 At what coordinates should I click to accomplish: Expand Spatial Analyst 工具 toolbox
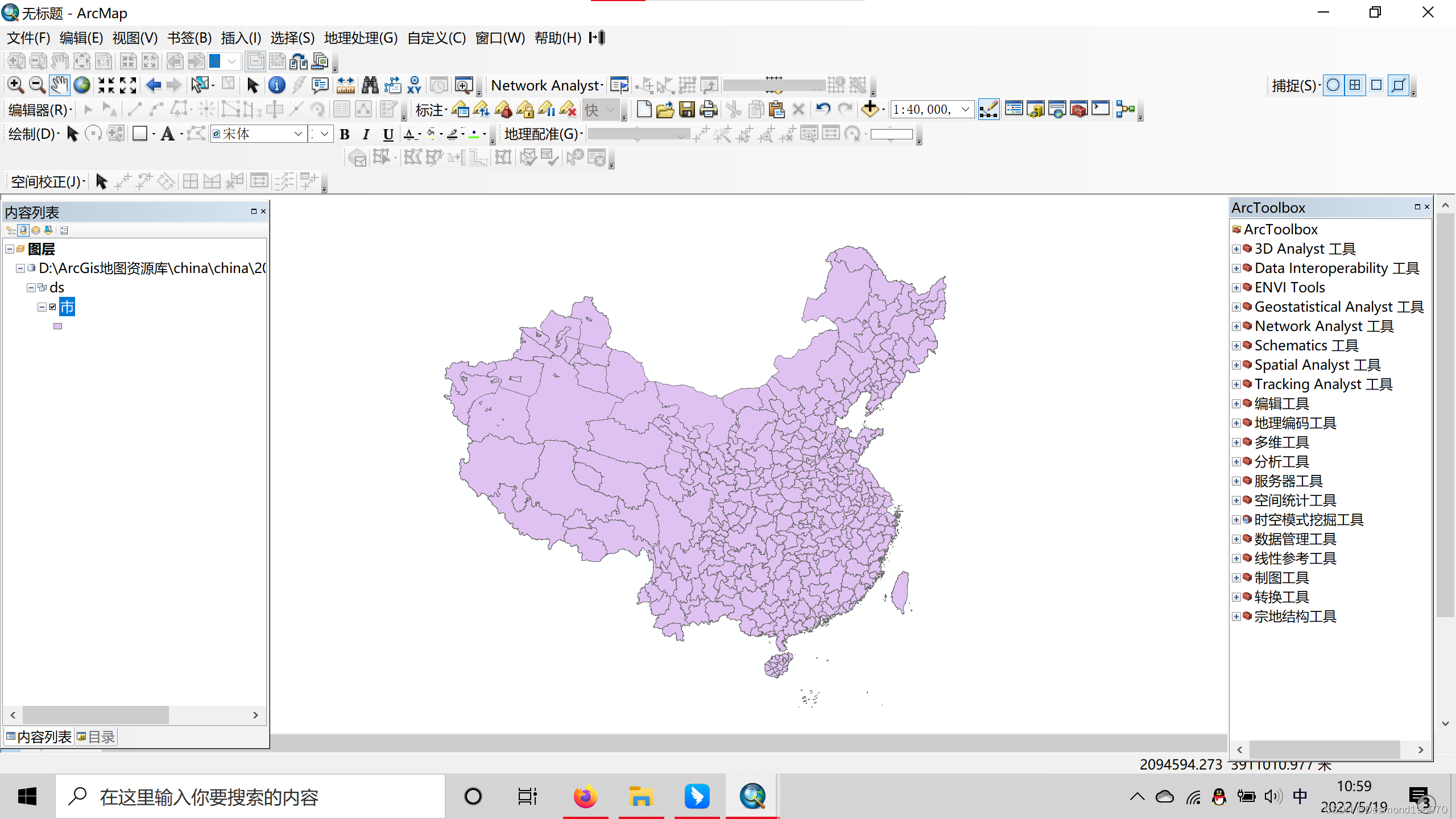pos(1236,365)
